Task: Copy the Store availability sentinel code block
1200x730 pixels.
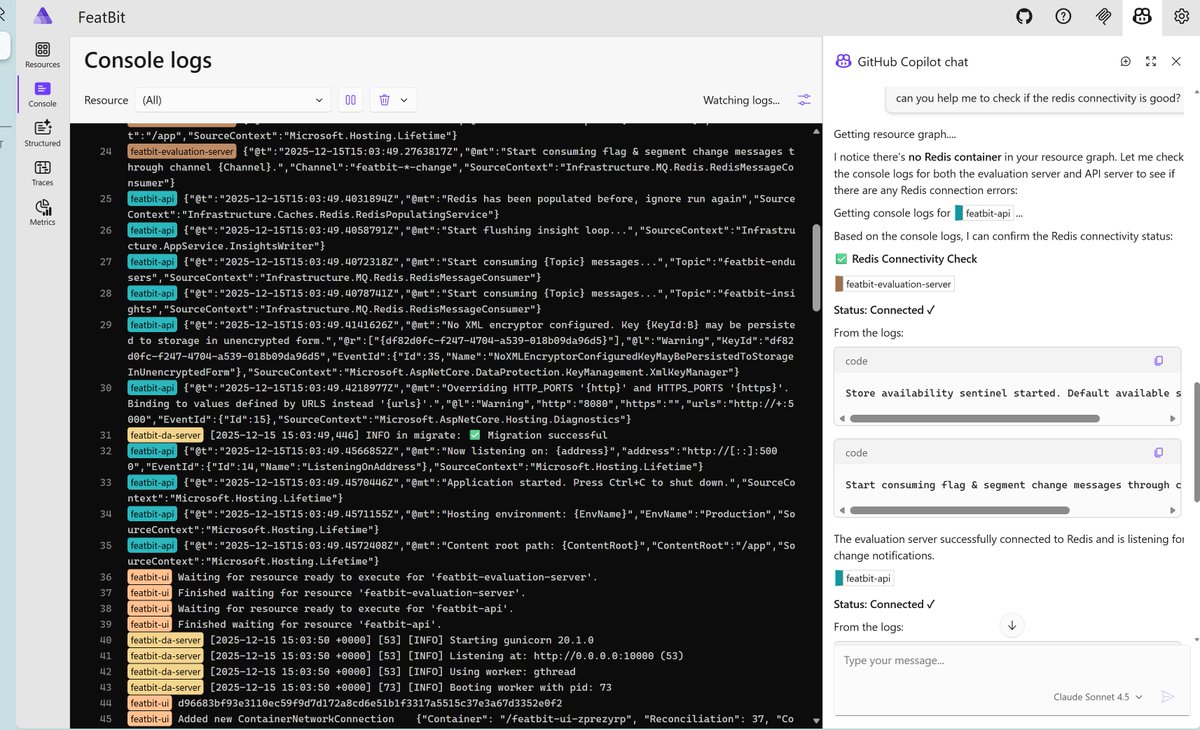Action: coord(1159,361)
